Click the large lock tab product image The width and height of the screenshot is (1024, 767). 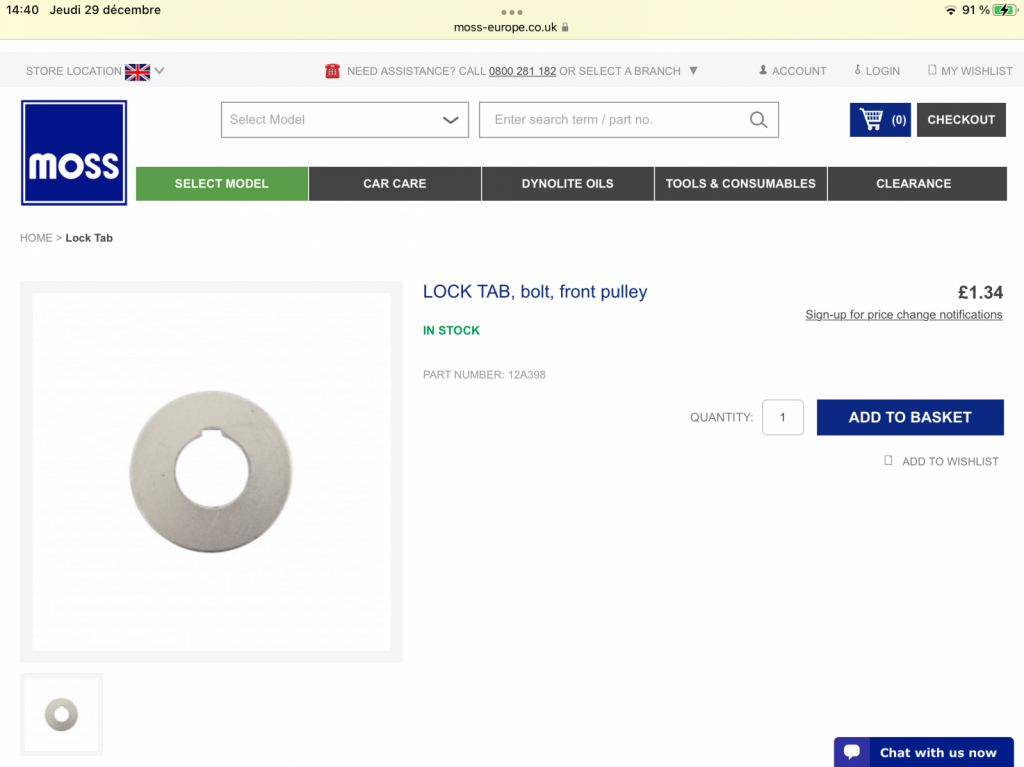[x=211, y=472]
